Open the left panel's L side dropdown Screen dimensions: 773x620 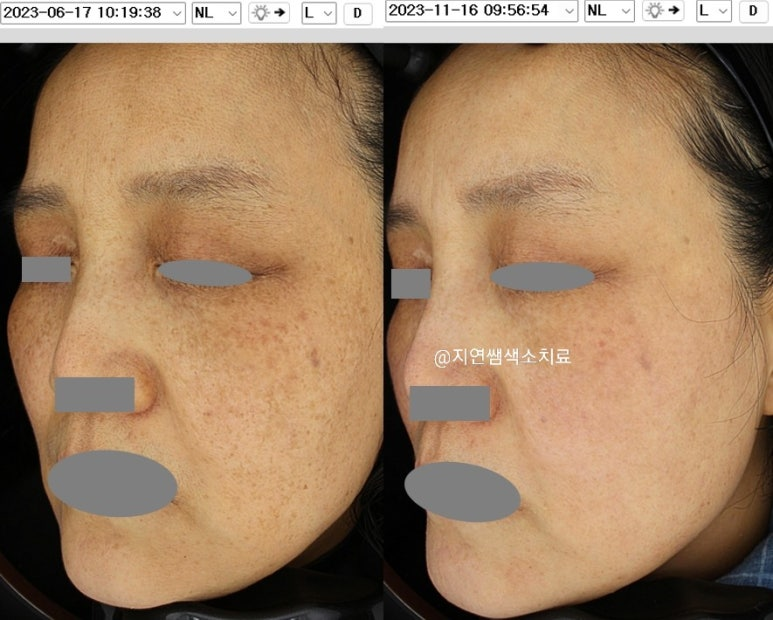click(318, 13)
